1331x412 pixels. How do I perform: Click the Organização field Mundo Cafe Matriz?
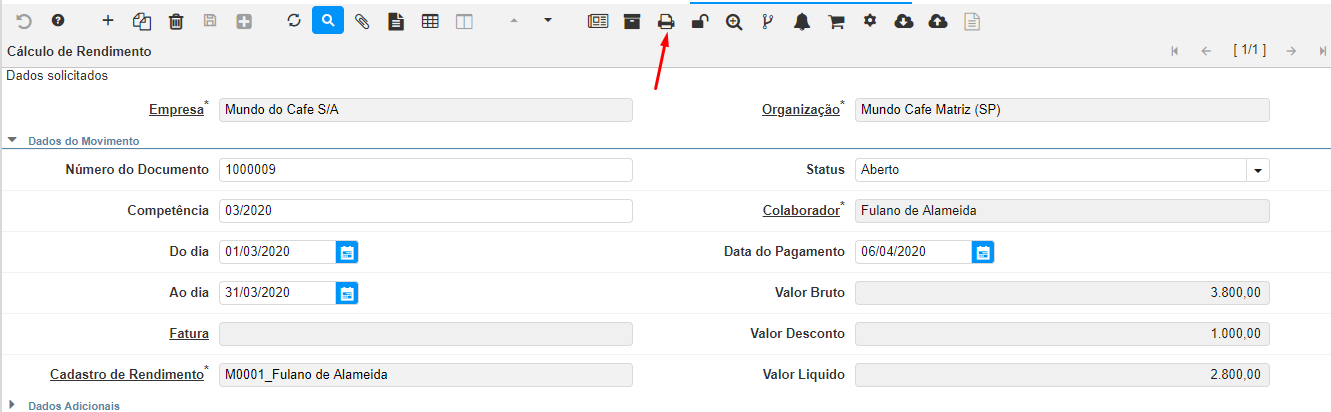(x=1062, y=110)
